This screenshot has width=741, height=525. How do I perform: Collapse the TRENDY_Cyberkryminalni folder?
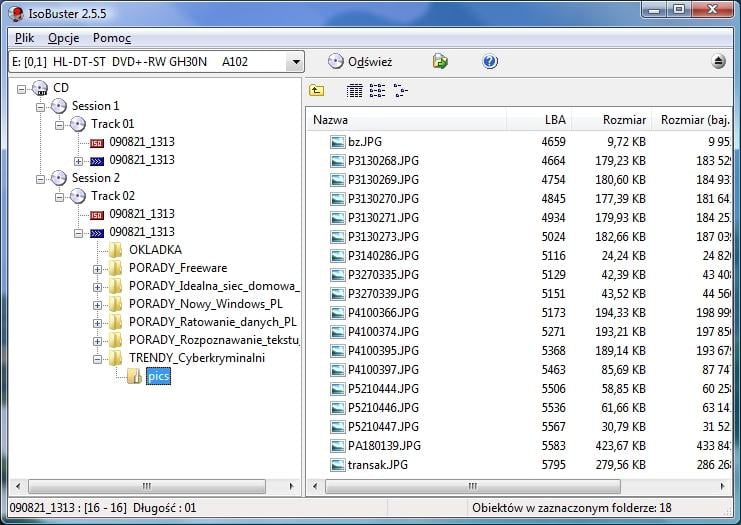pos(98,358)
